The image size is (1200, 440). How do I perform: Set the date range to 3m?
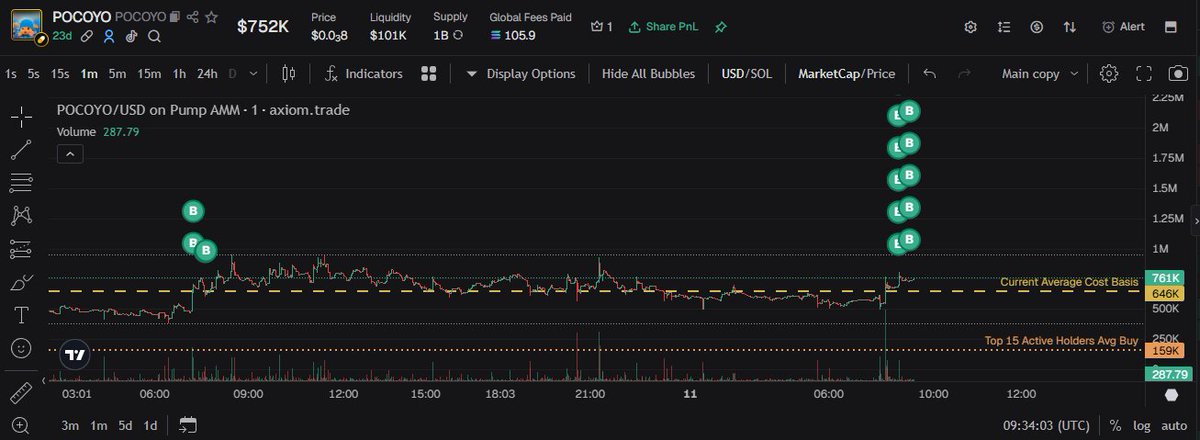(x=70, y=425)
